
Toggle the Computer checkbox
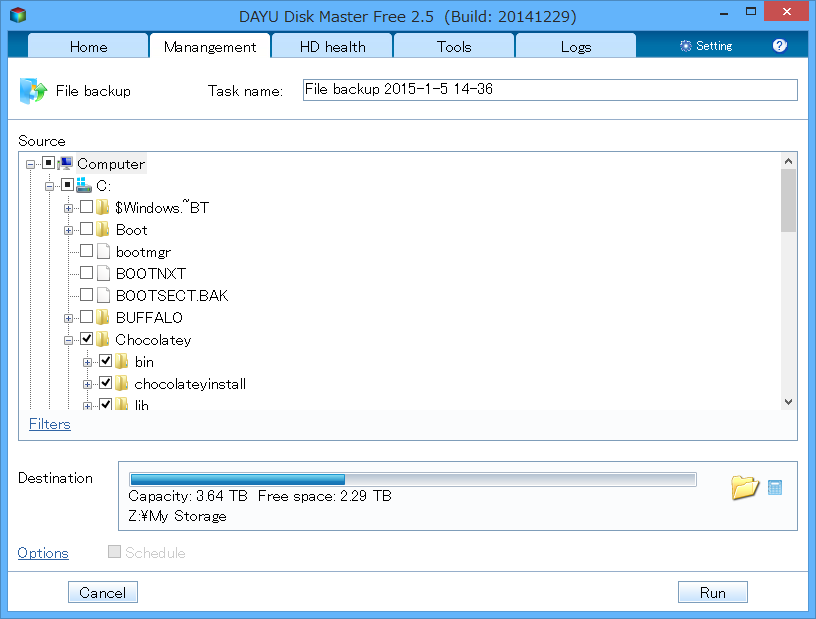coord(48,163)
